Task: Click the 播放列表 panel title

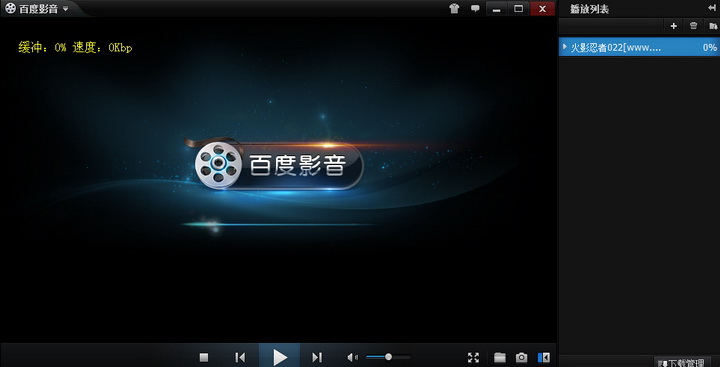Action: 589,9
